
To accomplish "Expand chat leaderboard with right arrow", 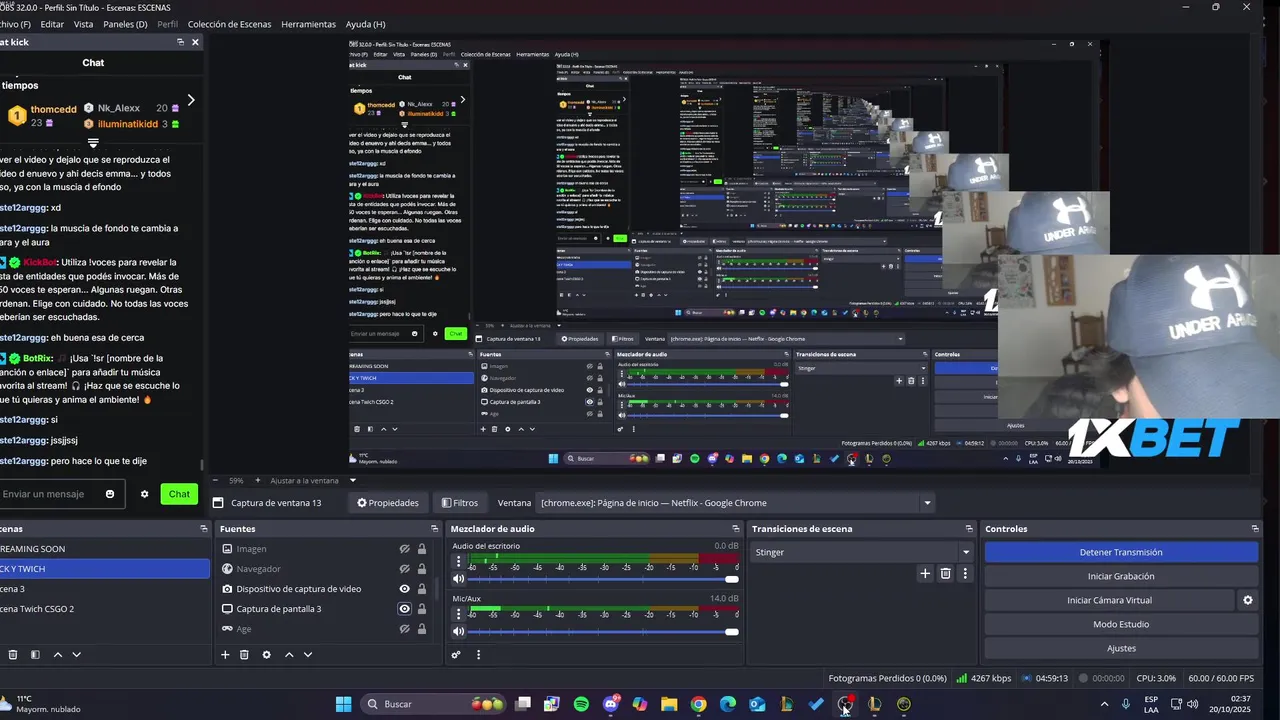I will 190,100.
